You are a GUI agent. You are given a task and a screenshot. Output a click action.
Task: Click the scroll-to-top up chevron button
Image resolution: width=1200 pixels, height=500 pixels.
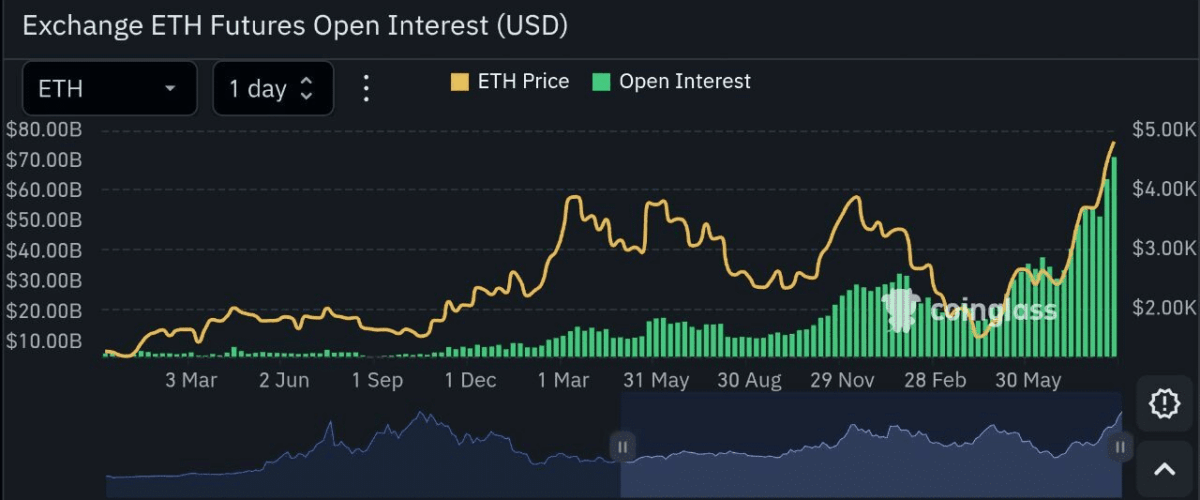click(x=1164, y=469)
